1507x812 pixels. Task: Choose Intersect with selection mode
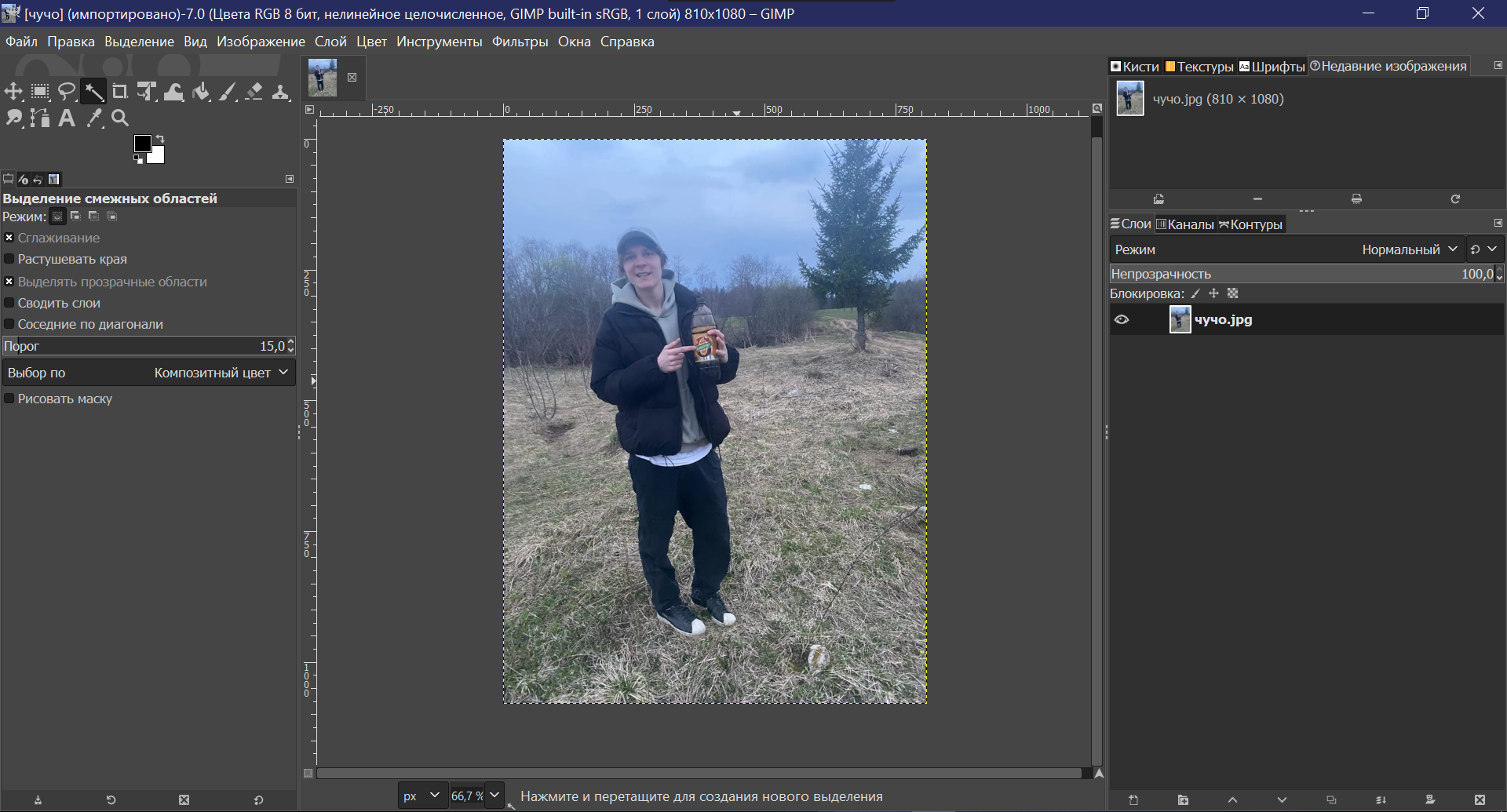(111, 216)
